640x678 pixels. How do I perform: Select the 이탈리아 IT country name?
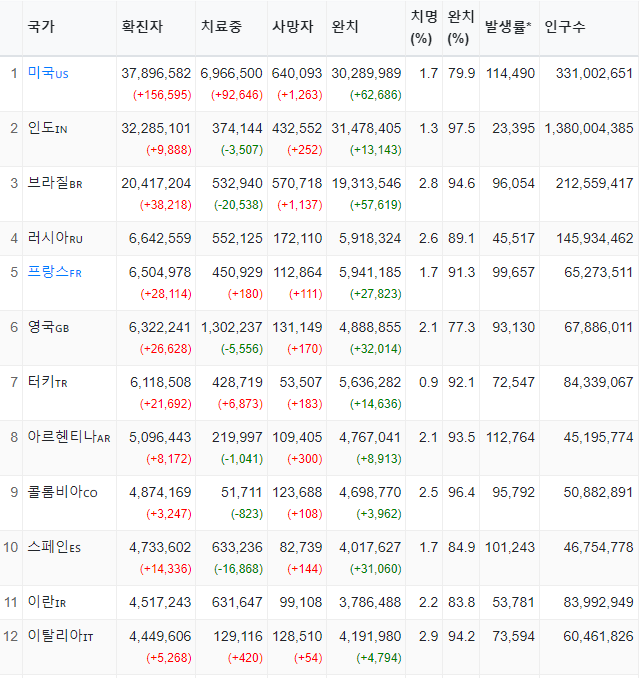coord(61,636)
